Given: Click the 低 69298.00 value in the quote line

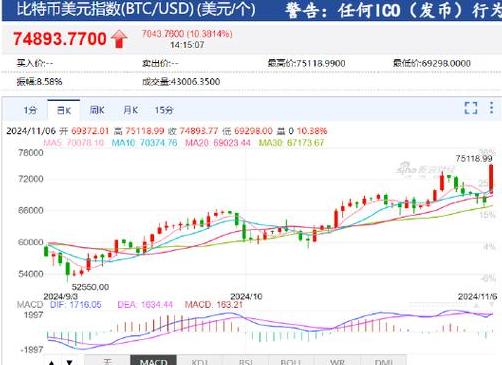Looking at the screenshot, I should pos(248,131).
